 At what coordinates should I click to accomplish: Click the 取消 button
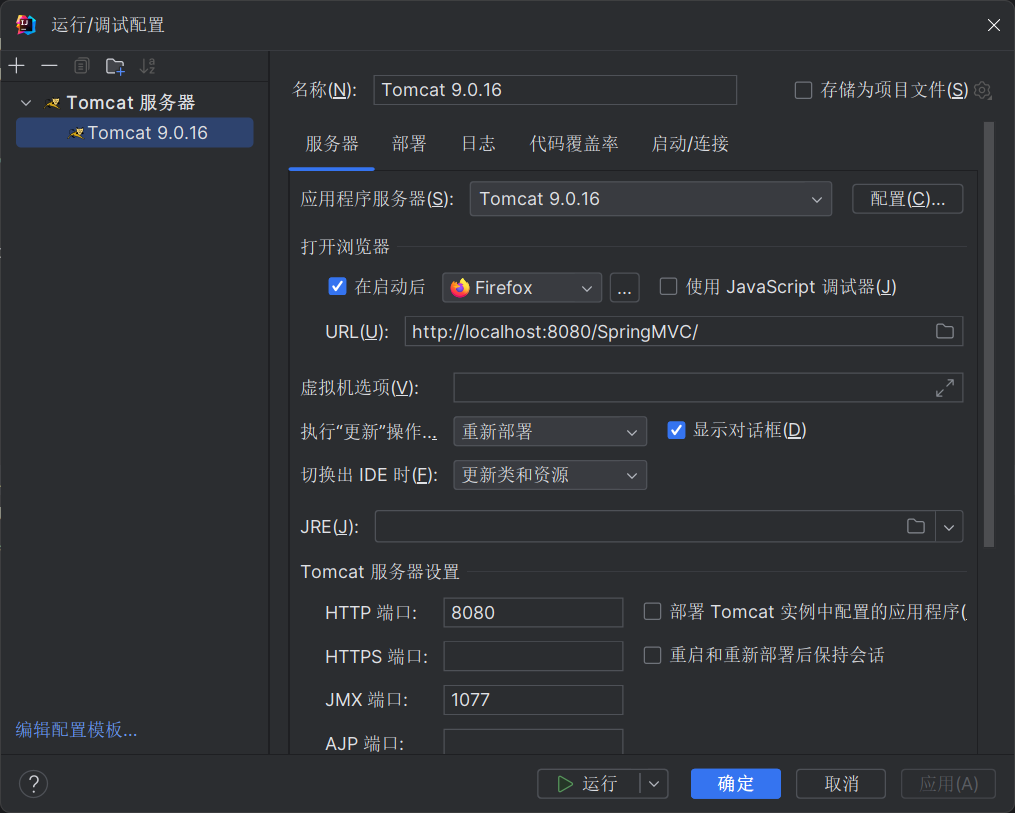[x=841, y=784]
